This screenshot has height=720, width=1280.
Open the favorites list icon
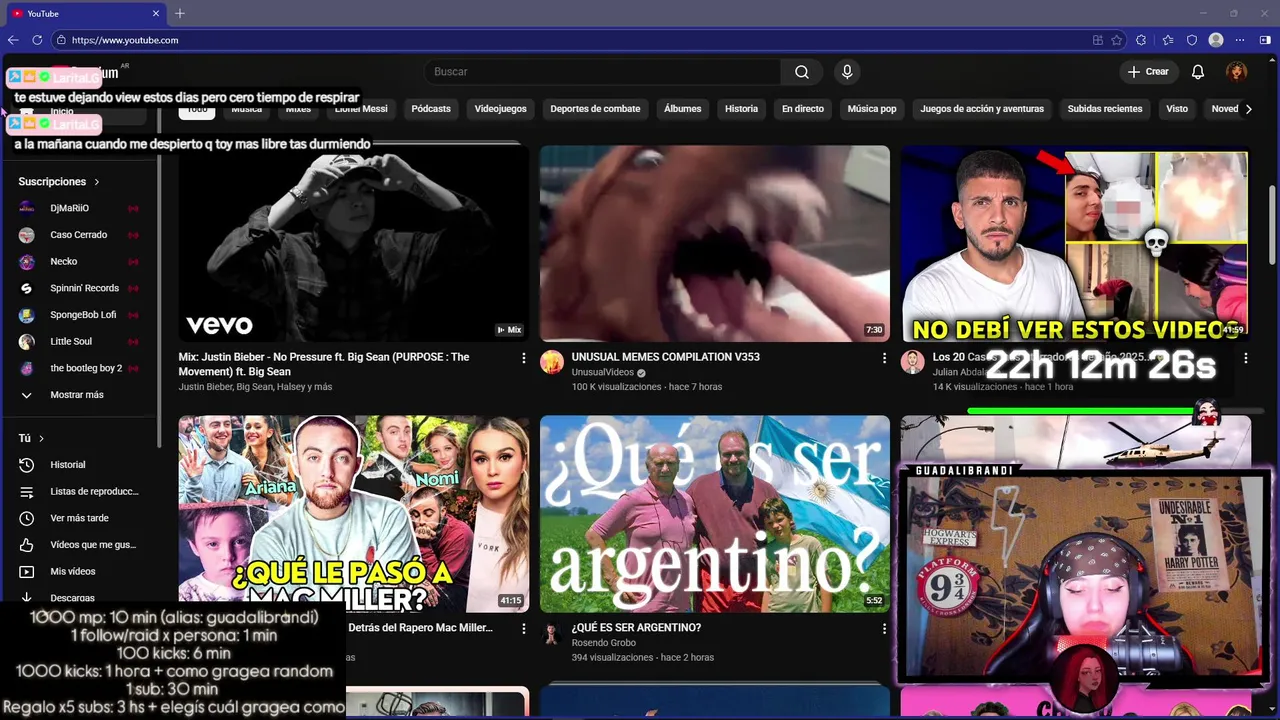pyautogui.click(x=1167, y=40)
